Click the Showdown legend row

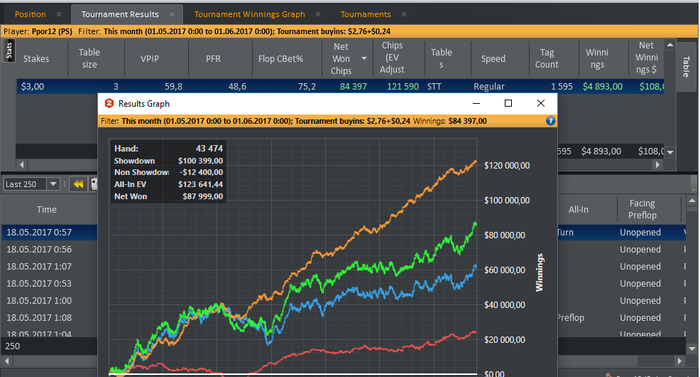168,161
